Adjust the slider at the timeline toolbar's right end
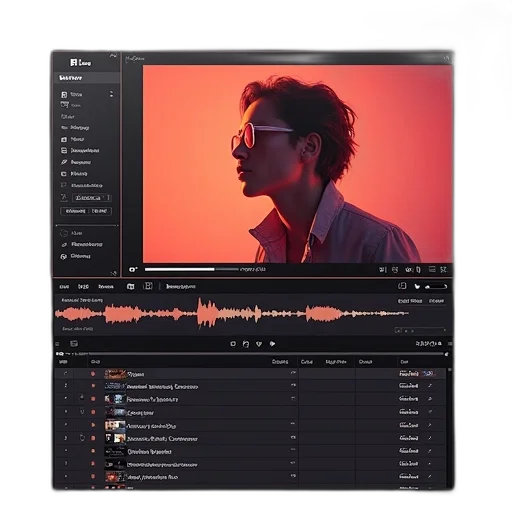The height and width of the screenshot is (512, 512). tap(436, 286)
